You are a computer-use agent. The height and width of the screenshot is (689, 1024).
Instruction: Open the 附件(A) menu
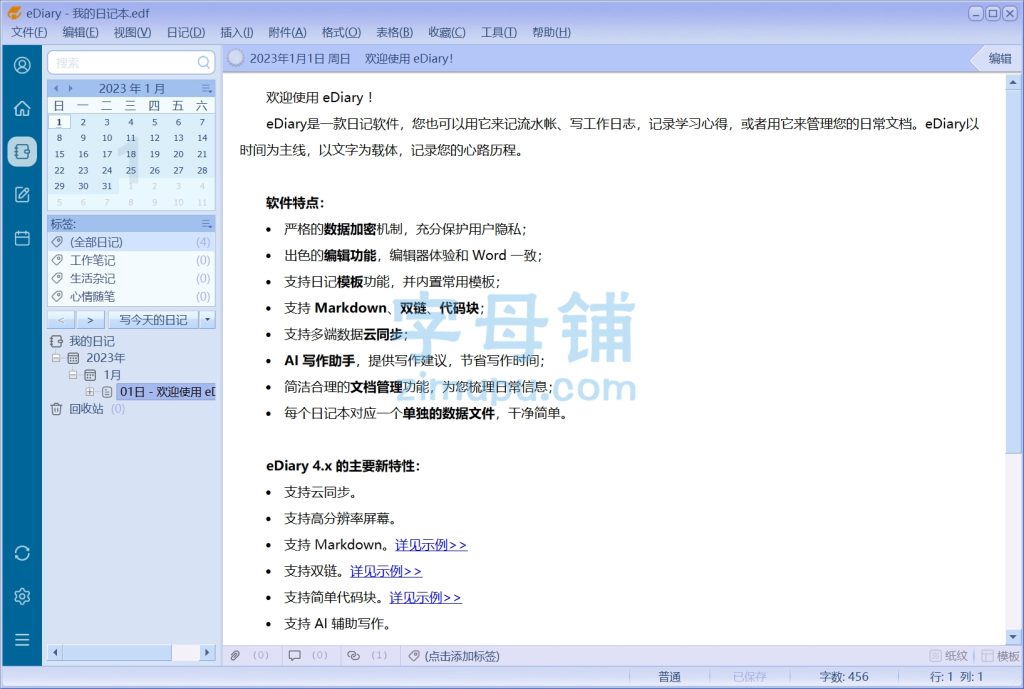coord(287,32)
